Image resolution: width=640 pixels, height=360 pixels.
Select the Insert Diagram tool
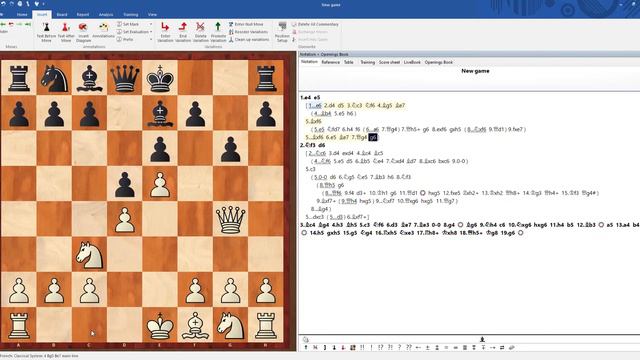click(83, 32)
